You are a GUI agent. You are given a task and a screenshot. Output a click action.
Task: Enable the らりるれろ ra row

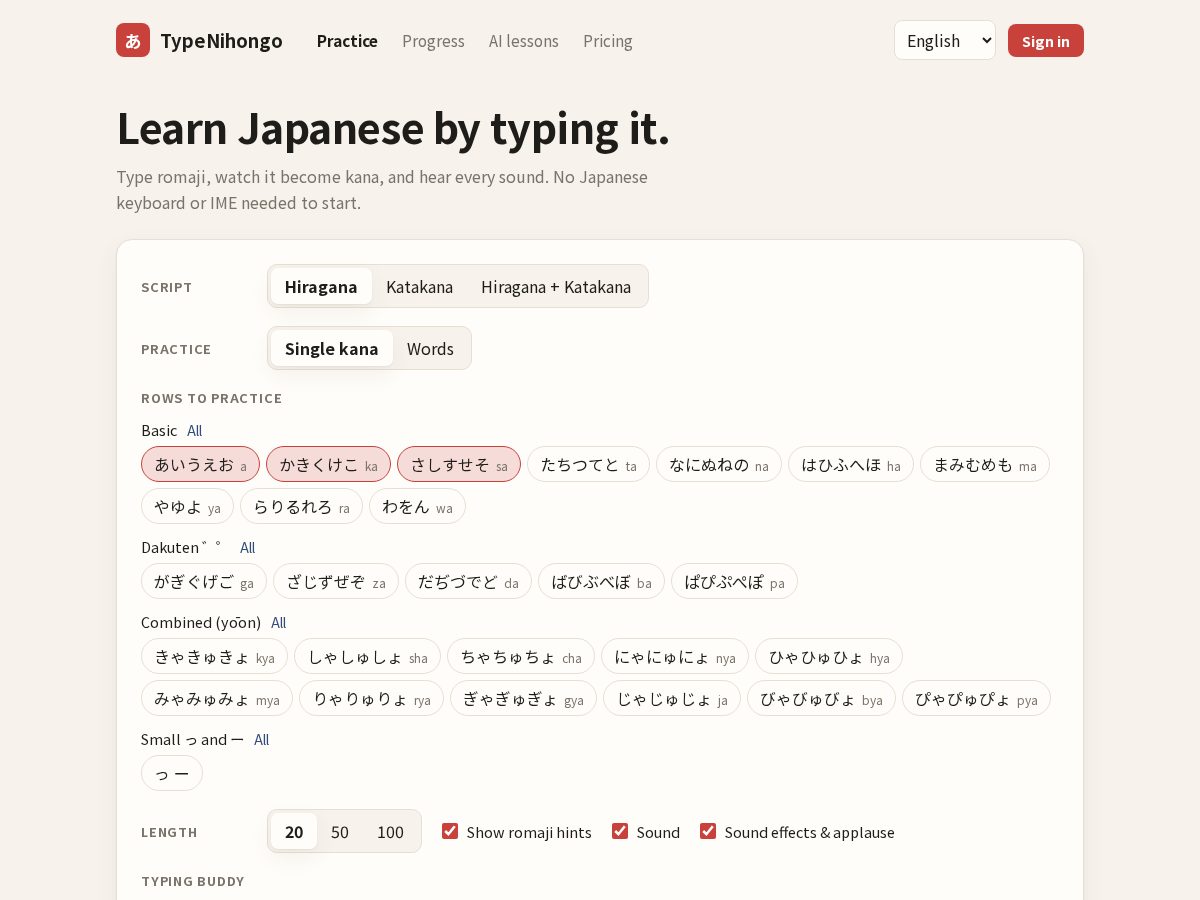(x=301, y=506)
